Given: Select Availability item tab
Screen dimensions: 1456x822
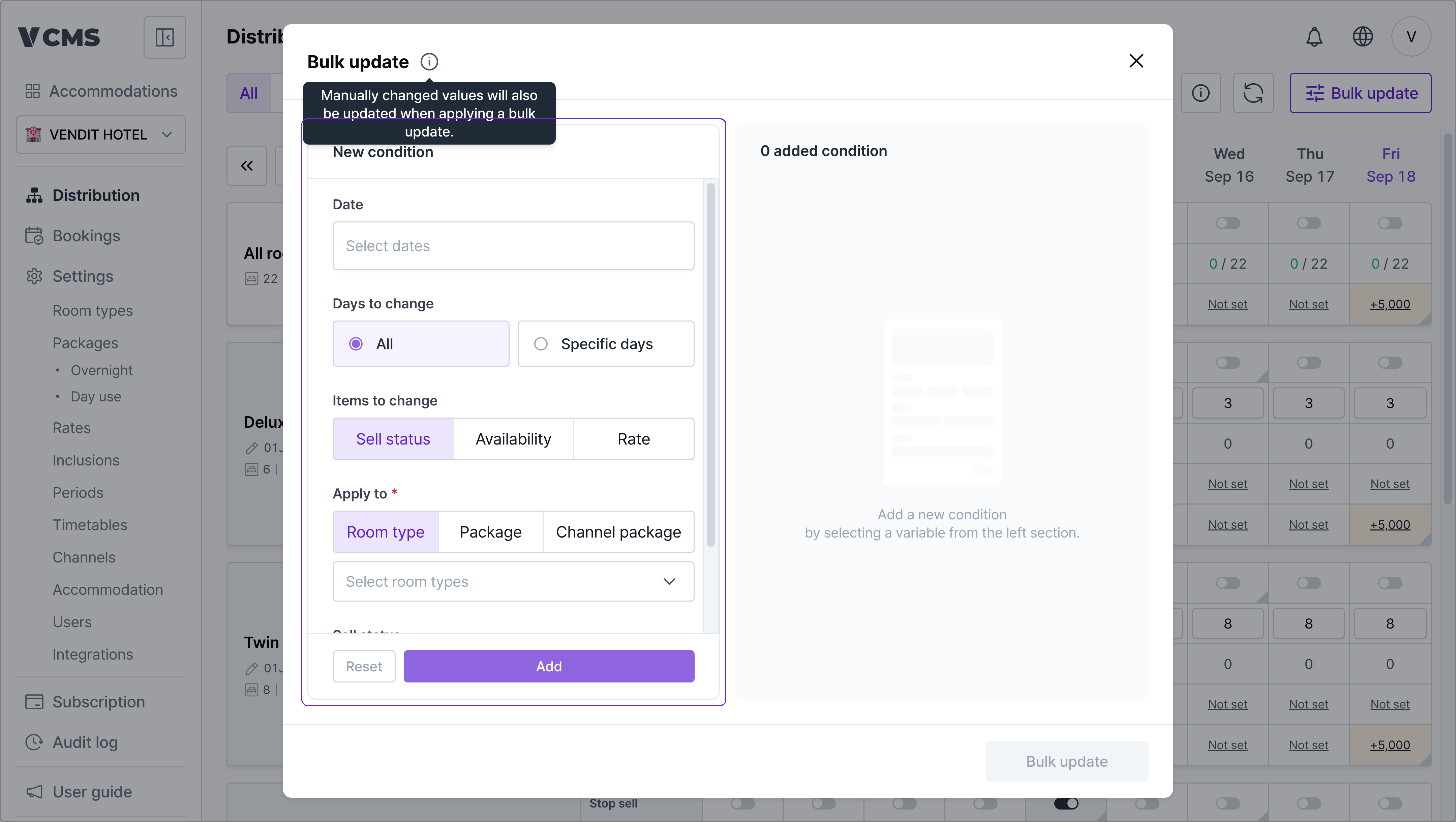Looking at the screenshot, I should point(513,439).
